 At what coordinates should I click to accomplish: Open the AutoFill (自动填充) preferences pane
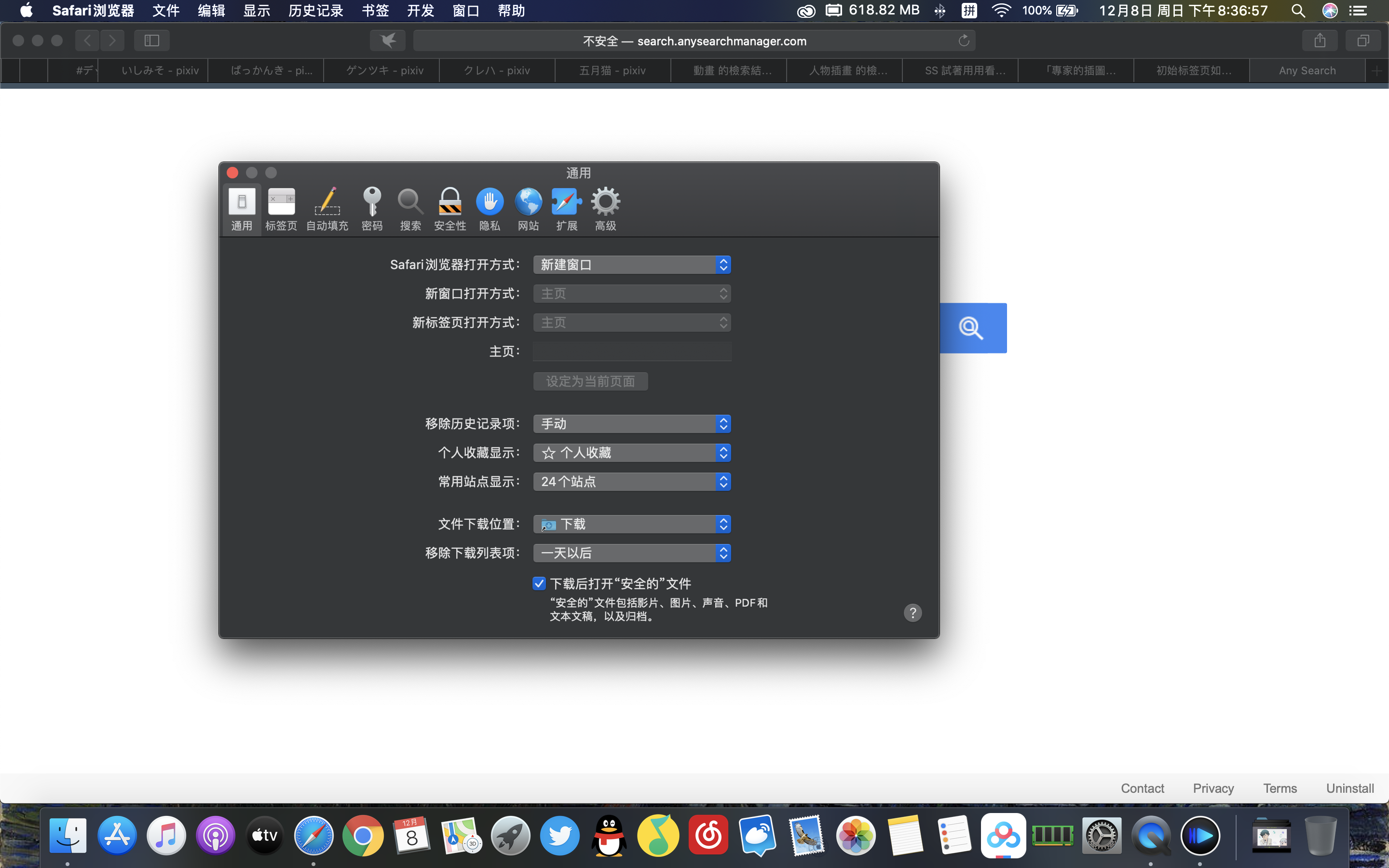coord(327,208)
